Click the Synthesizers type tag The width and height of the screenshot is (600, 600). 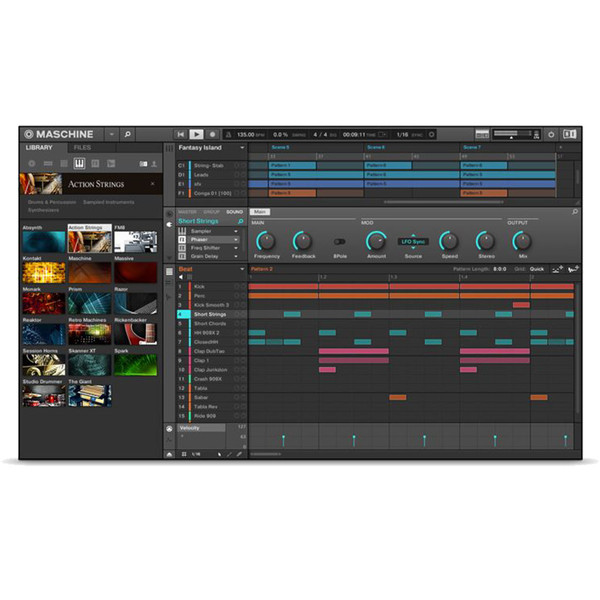[44, 210]
